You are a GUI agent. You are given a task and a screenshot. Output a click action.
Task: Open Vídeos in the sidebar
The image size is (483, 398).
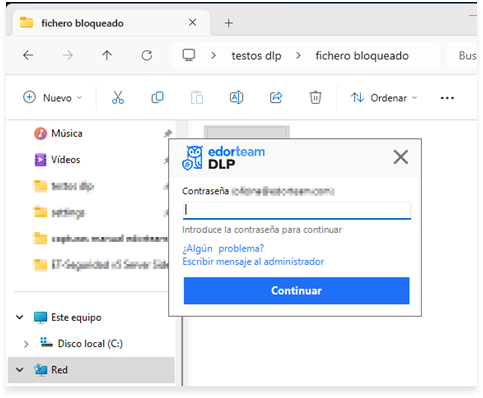tap(65, 160)
